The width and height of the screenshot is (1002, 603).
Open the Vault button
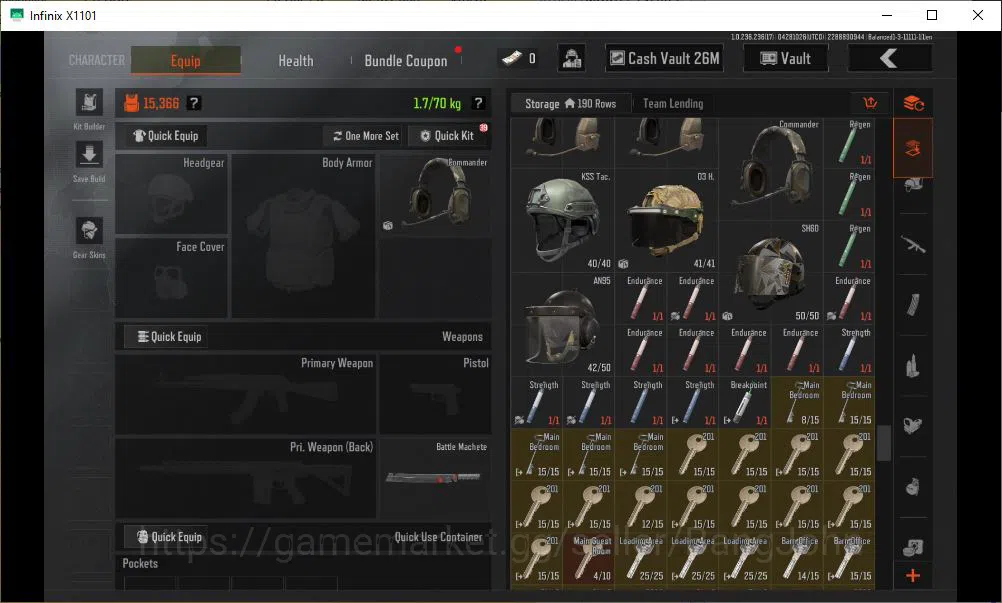pos(786,58)
